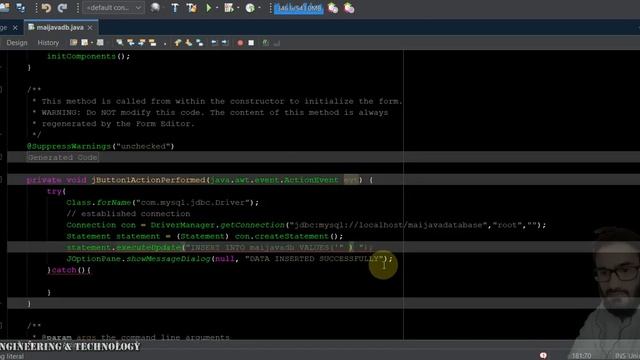Click the Uncomment code icon
This screenshot has height=360, width=640.
[x=277, y=42]
